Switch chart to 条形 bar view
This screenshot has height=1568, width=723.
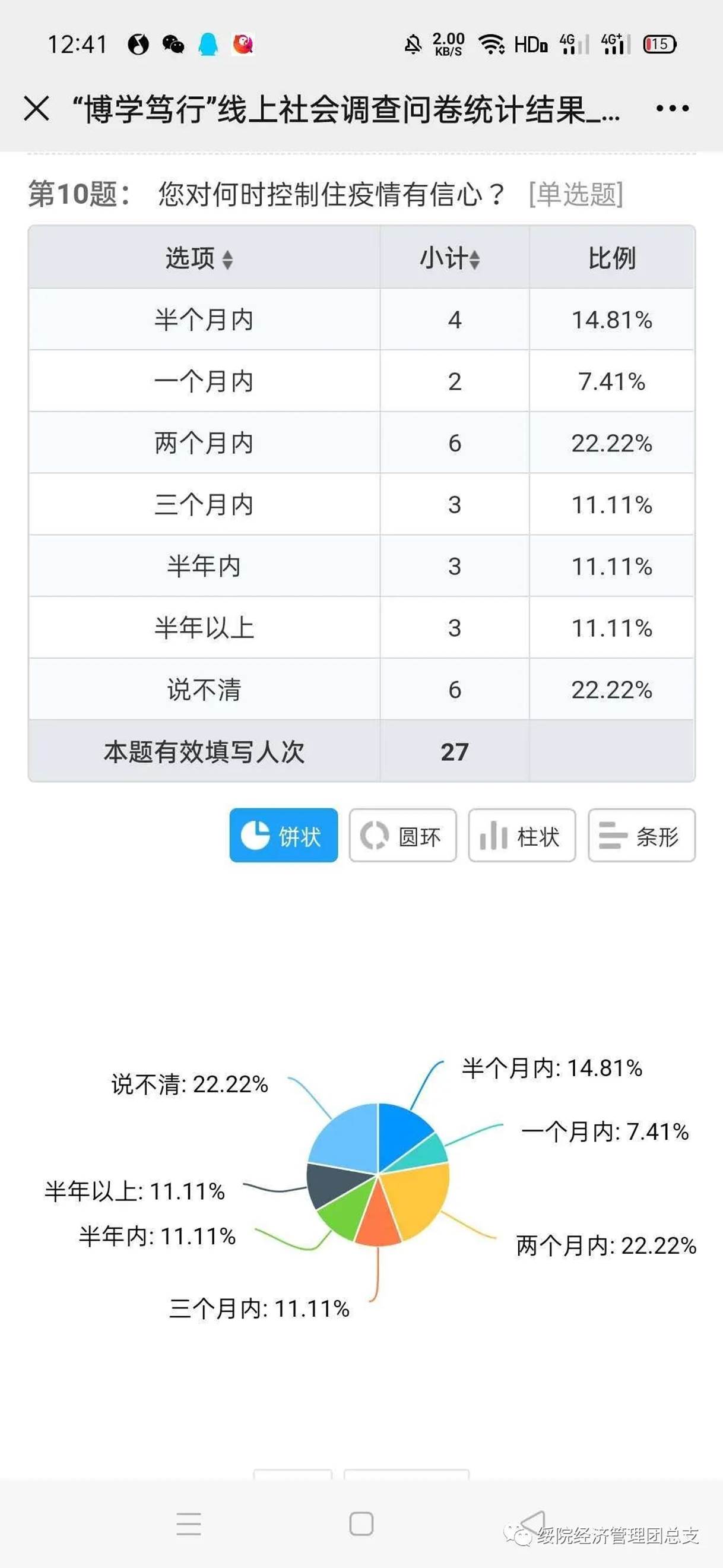click(x=641, y=835)
